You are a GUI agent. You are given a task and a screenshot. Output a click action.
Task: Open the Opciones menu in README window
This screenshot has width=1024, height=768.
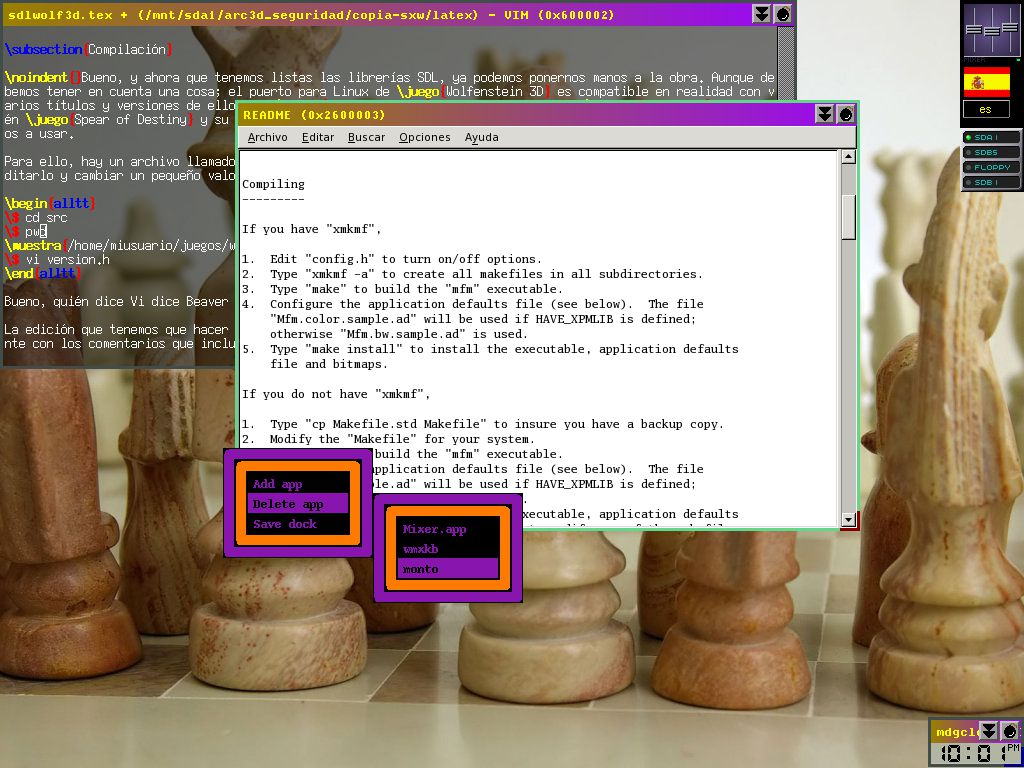coord(424,137)
